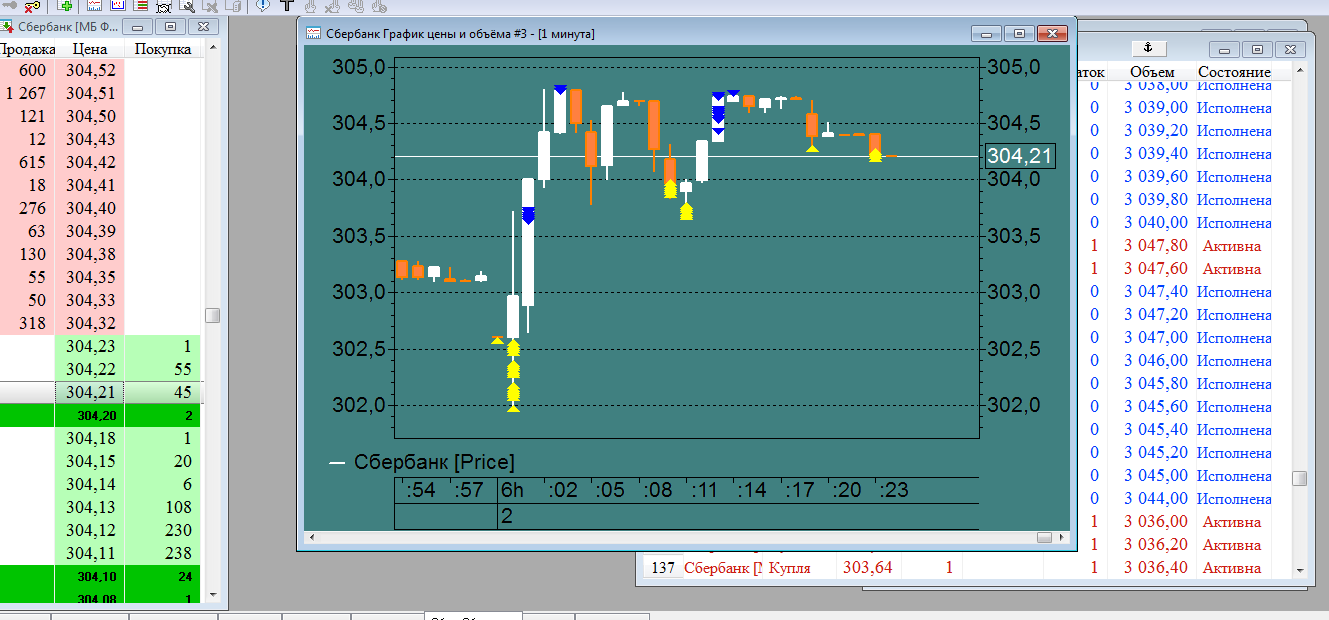Click ask price 304,33

tap(91, 300)
